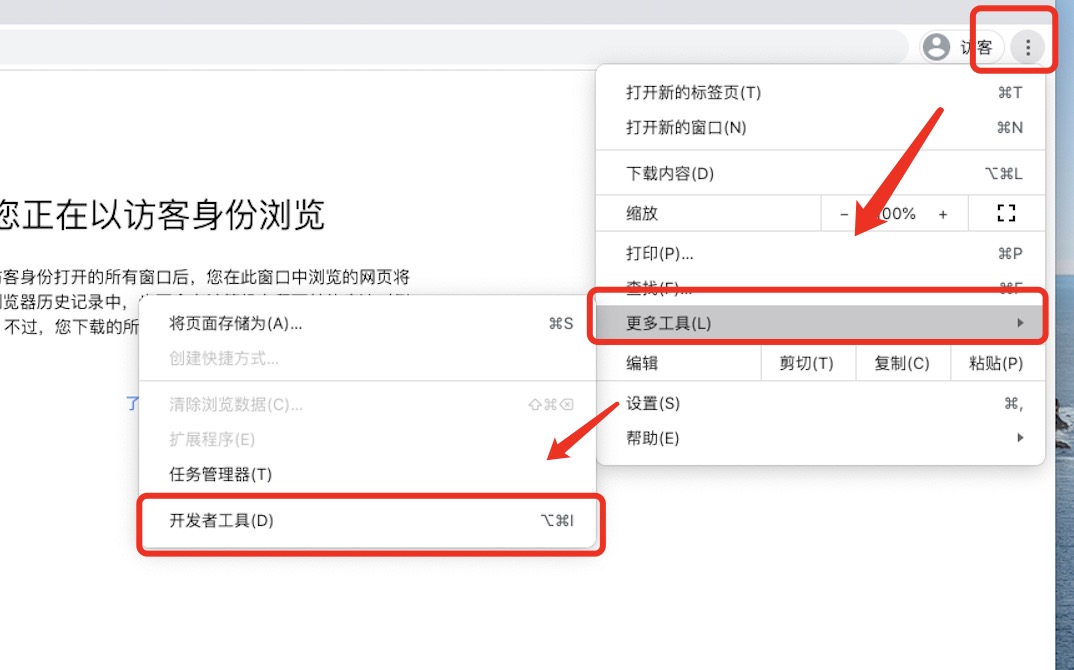Choose 剪切 from the edit row
1074x670 pixels.
click(808, 363)
